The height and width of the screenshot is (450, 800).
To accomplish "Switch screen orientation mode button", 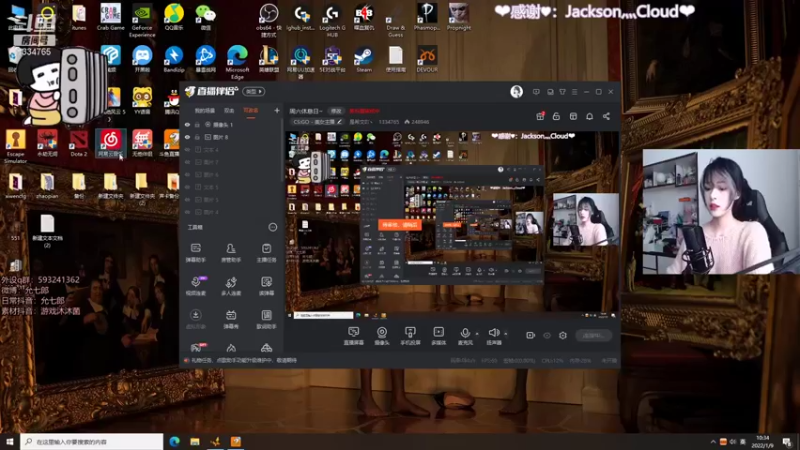I will pyautogui.click(x=254, y=91).
